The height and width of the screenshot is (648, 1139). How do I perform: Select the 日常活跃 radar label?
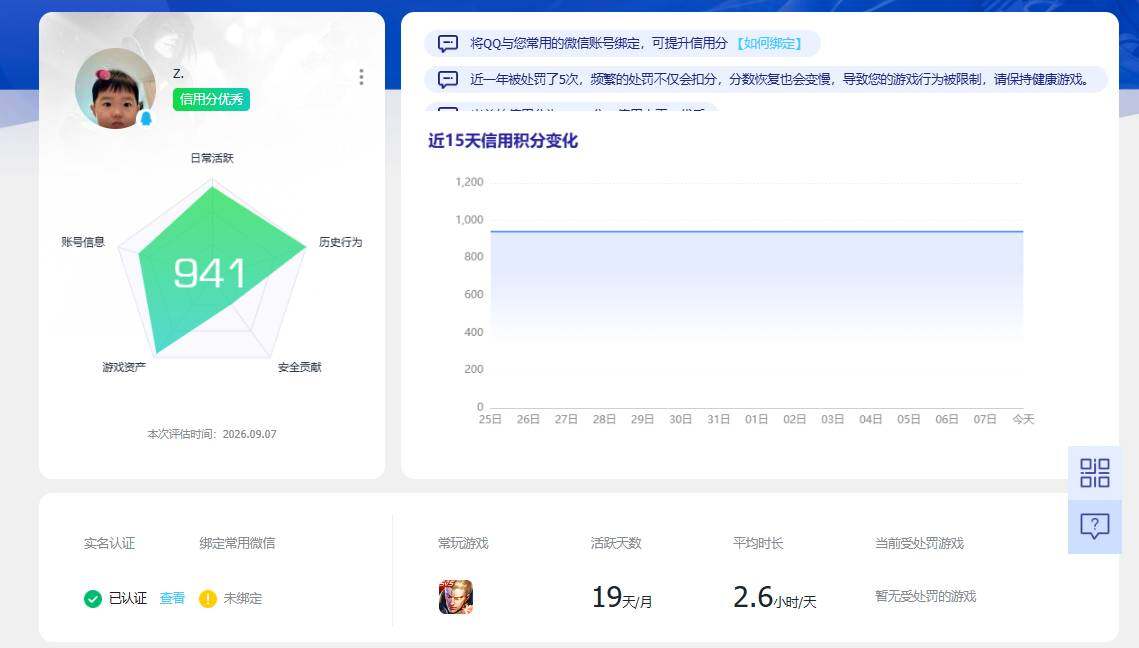click(x=212, y=158)
